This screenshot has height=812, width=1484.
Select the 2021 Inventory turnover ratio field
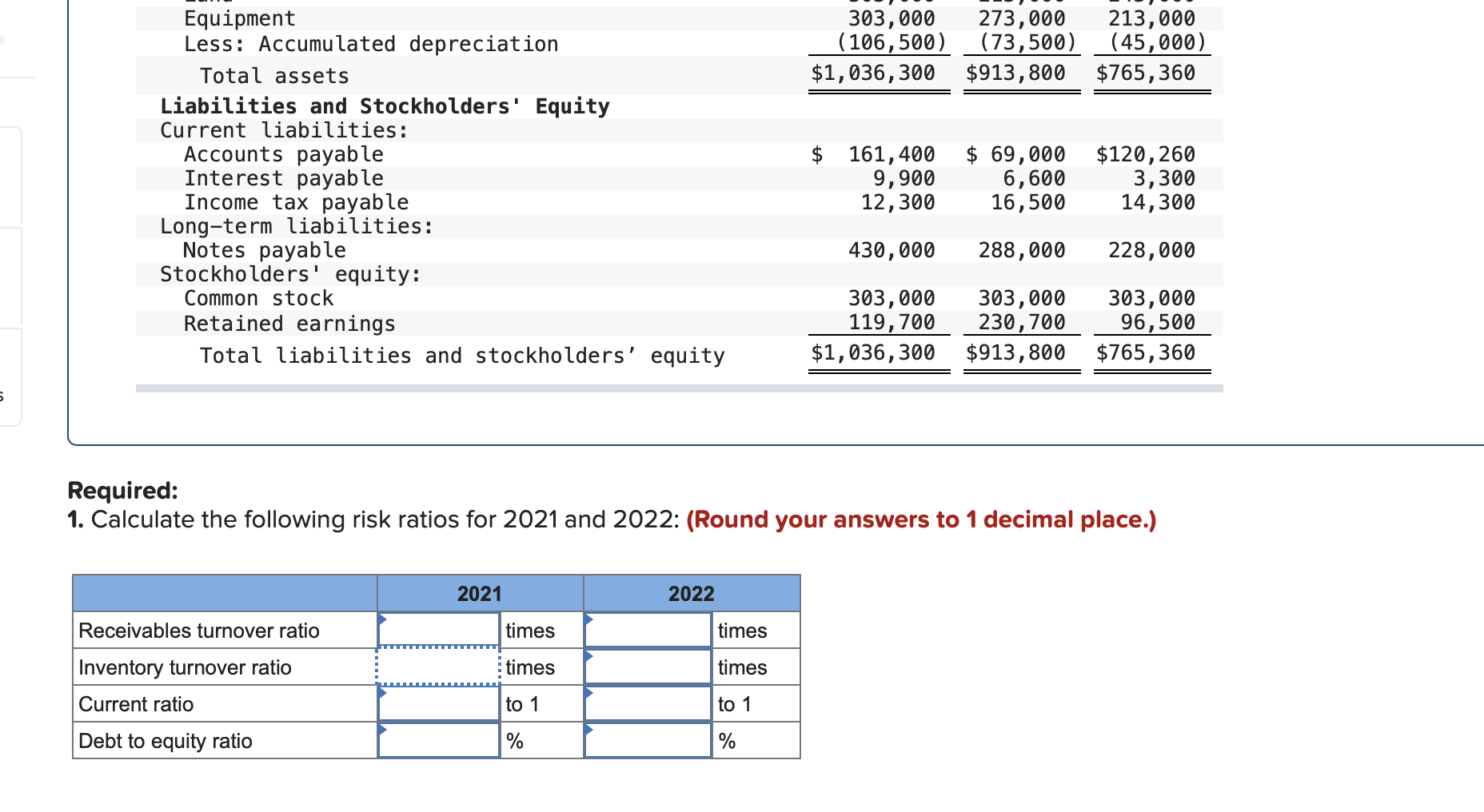coord(439,667)
